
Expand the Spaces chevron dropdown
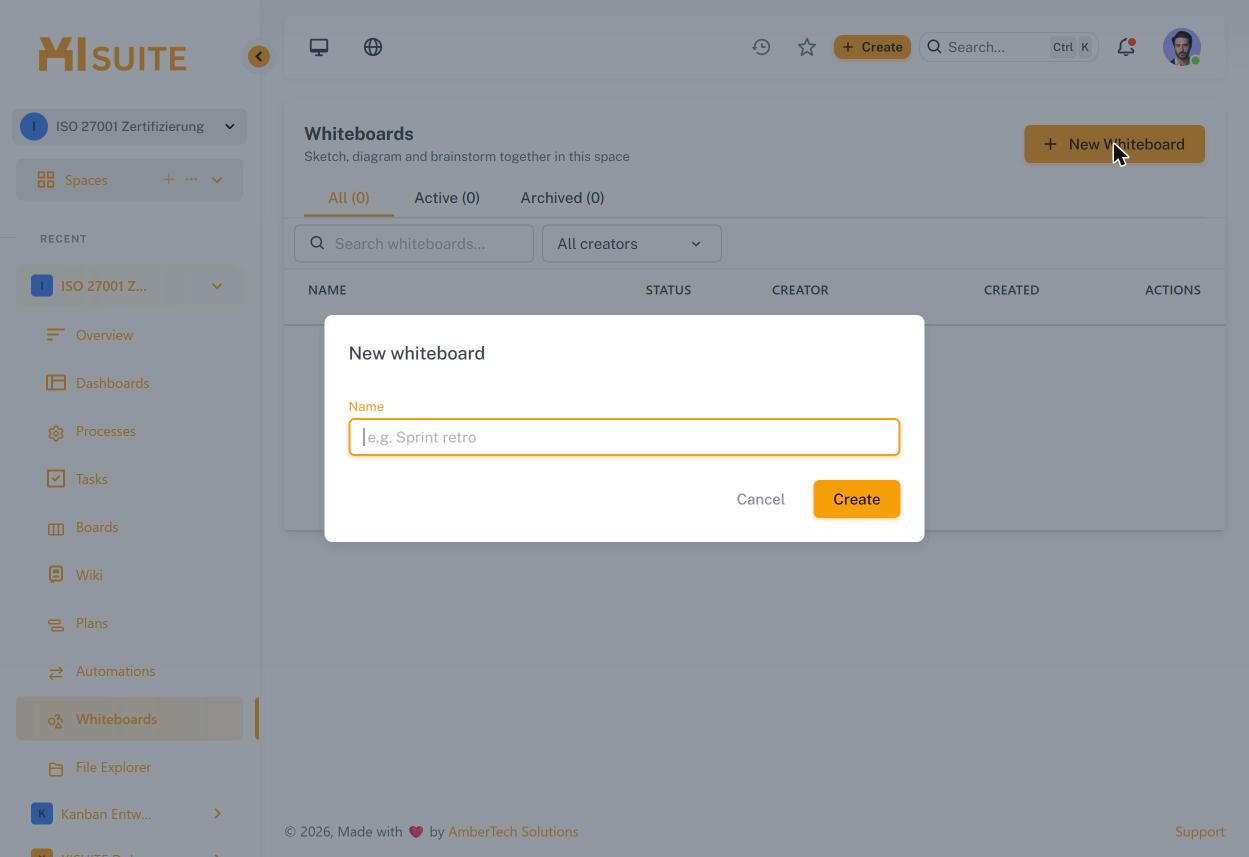[x=217, y=180]
